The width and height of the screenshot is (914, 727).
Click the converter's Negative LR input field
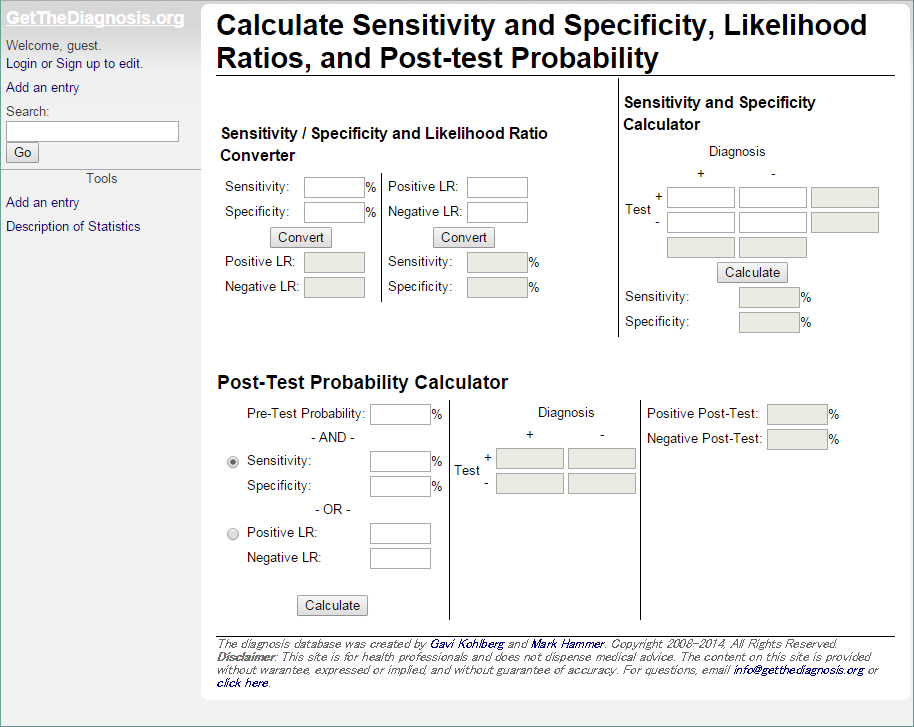(497, 213)
